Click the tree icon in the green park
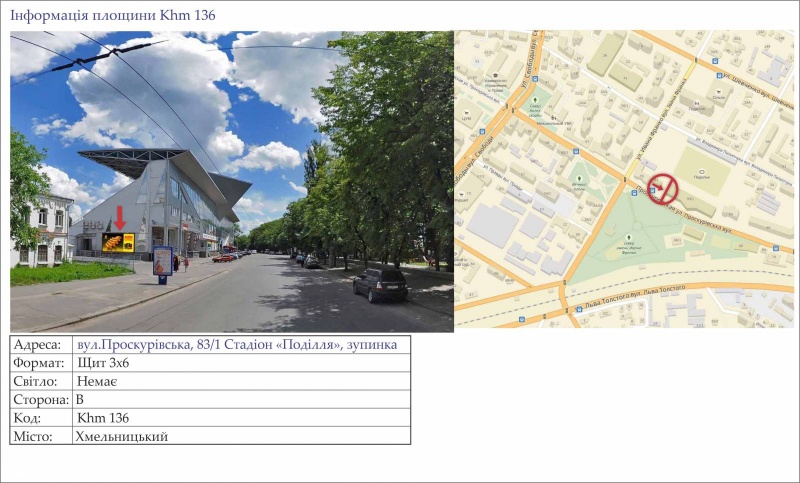800x483 pixels. click(x=628, y=237)
